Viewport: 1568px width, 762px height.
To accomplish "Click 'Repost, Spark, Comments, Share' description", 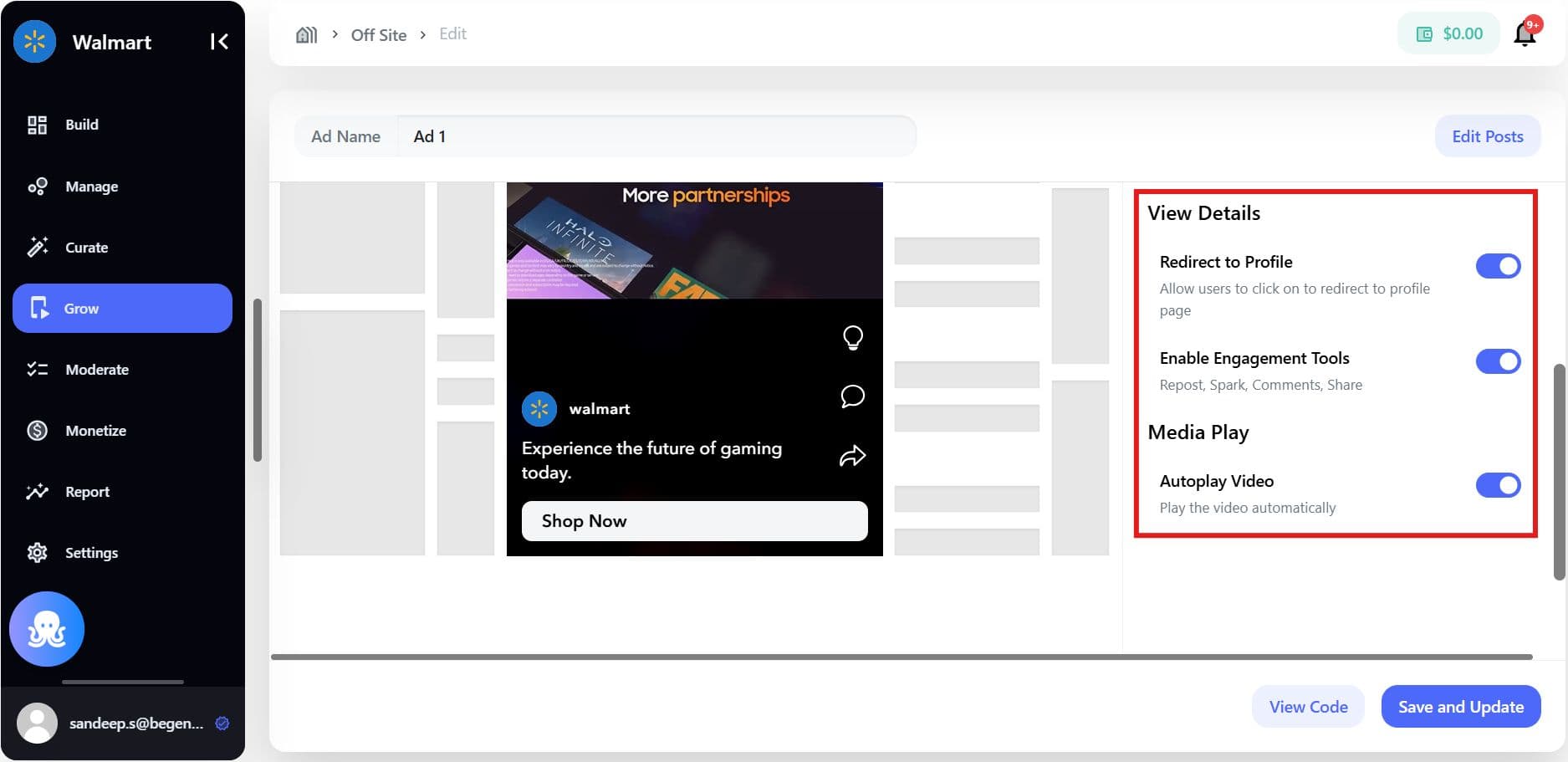I will [1261, 385].
